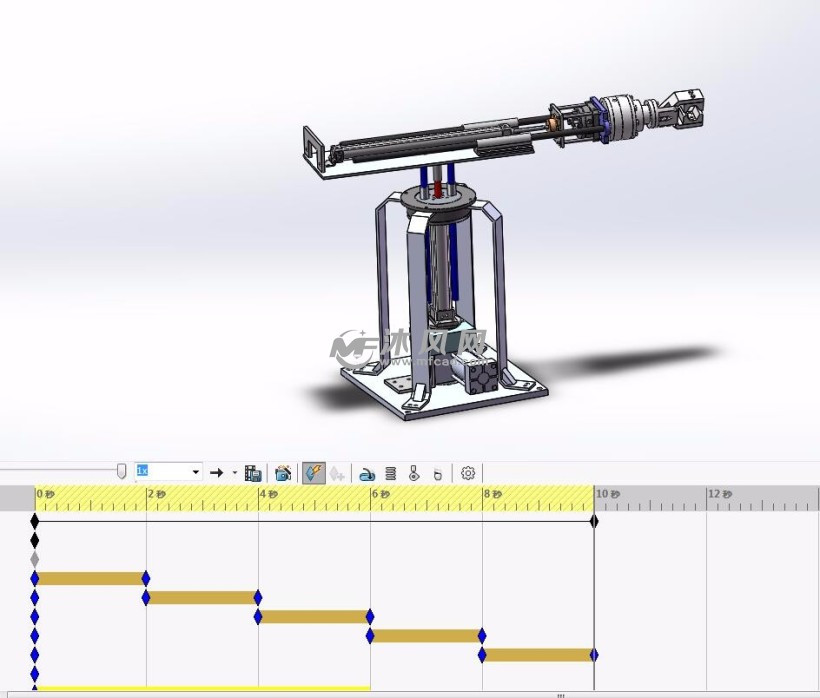Click the 4 秒 mark on timeline ruler
Screen dimensions: 820x698
click(x=269, y=494)
